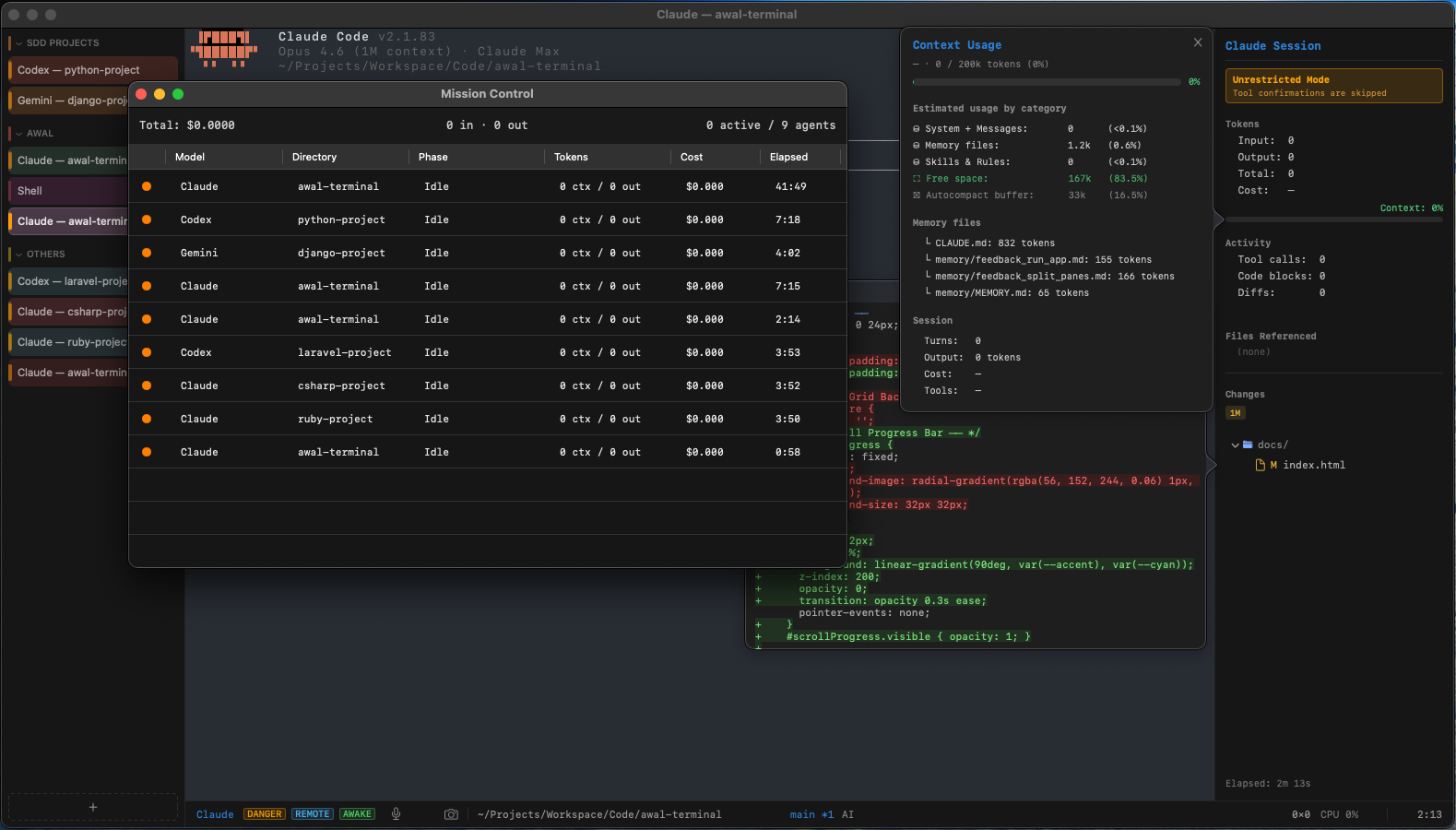Image resolution: width=1456 pixels, height=830 pixels.
Task: Click status dot of Codex laravel-project row
Action: click(x=147, y=352)
